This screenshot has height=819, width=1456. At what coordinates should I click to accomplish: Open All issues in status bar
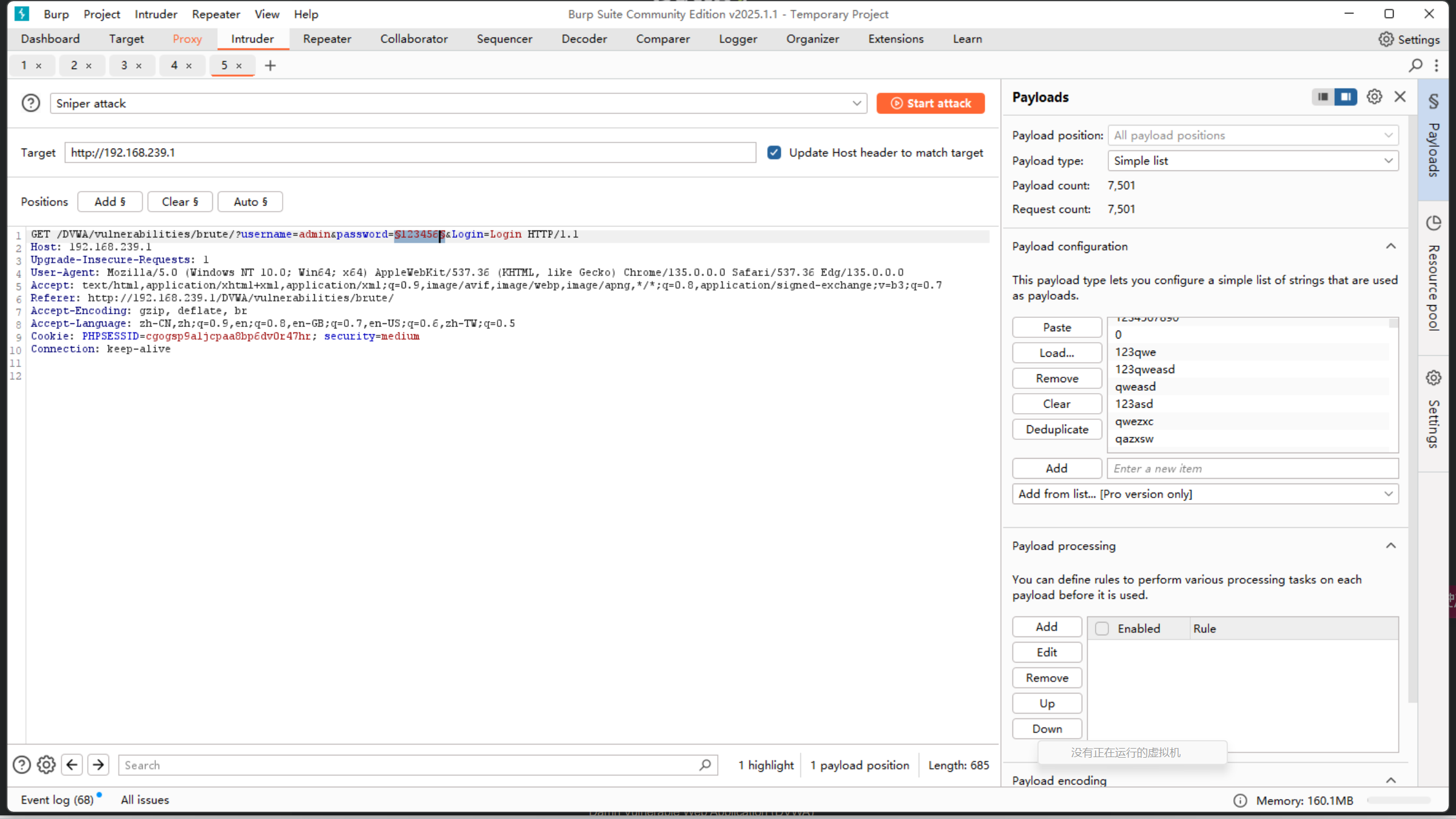pyautogui.click(x=145, y=800)
